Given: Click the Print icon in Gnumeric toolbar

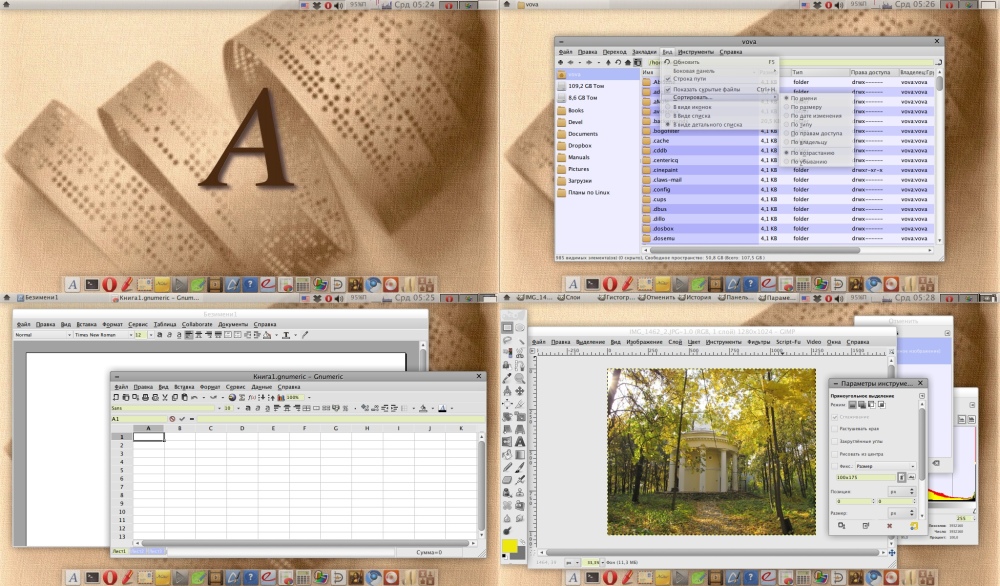Looking at the screenshot, I should 145,397.
